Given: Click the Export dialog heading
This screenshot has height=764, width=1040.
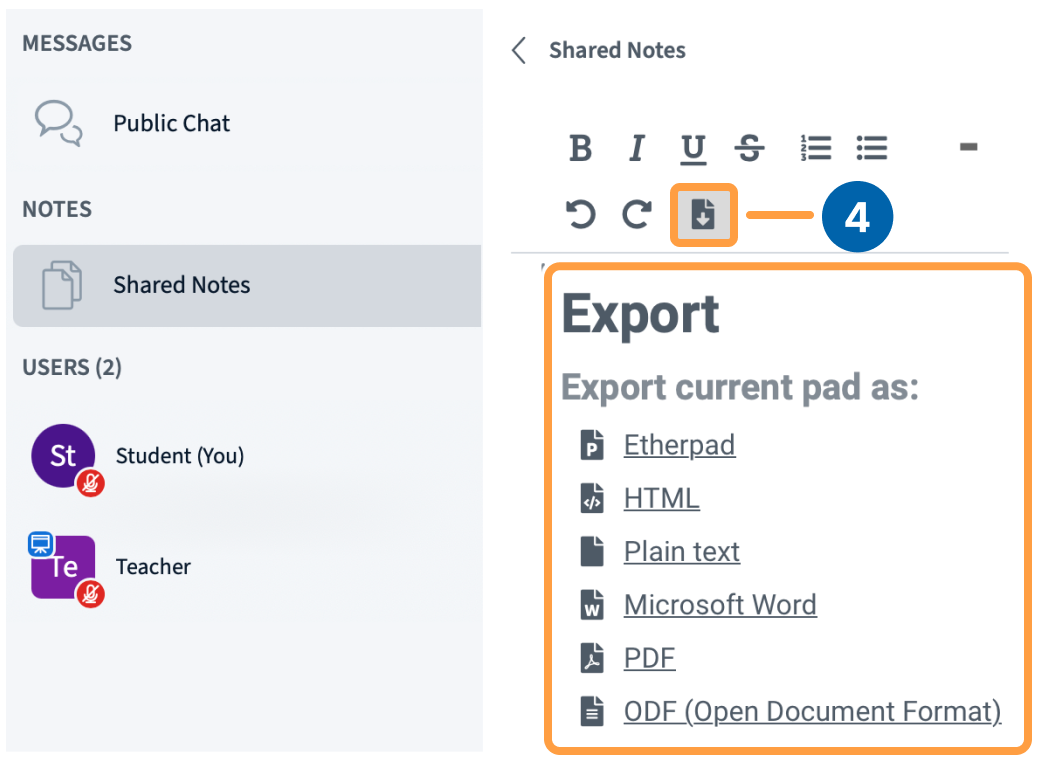Looking at the screenshot, I should pos(641,314).
